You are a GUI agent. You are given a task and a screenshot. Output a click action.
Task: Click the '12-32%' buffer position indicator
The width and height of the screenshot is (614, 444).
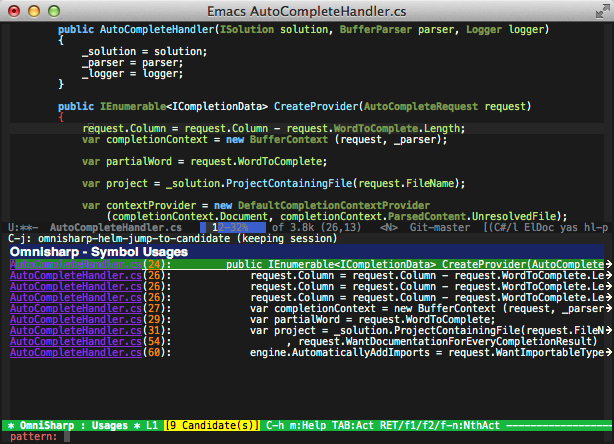pos(233,227)
